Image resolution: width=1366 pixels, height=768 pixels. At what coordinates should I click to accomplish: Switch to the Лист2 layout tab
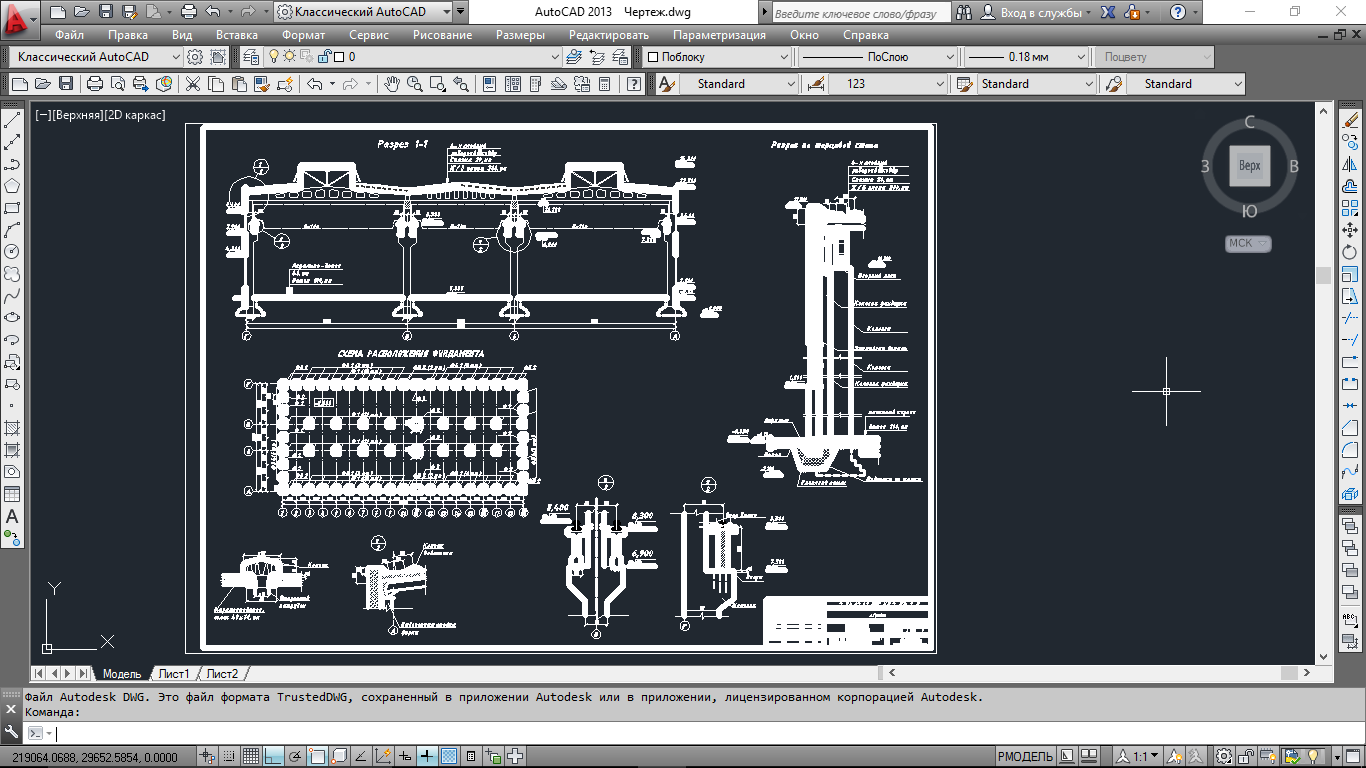(x=223, y=674)
